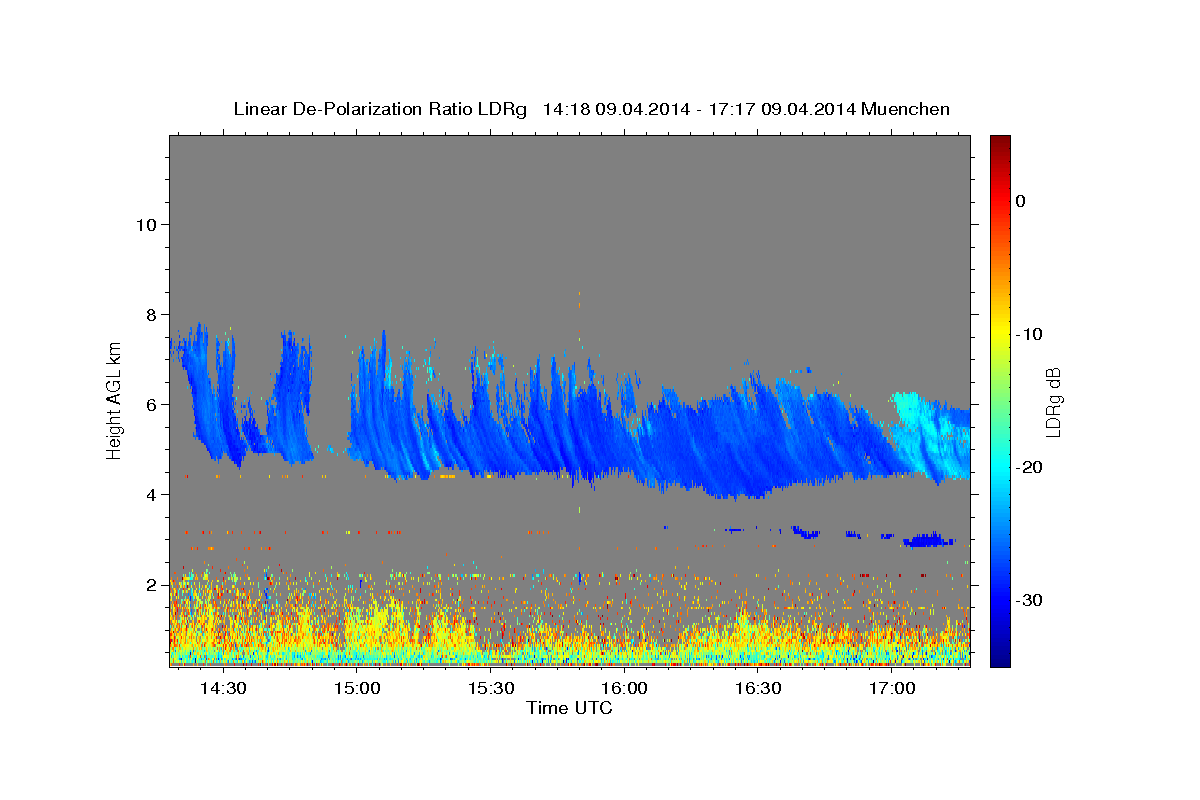Viewport: 1200px width, 800px height.
Task: Click the height tick label 4
Action: [x=152, y=495]
